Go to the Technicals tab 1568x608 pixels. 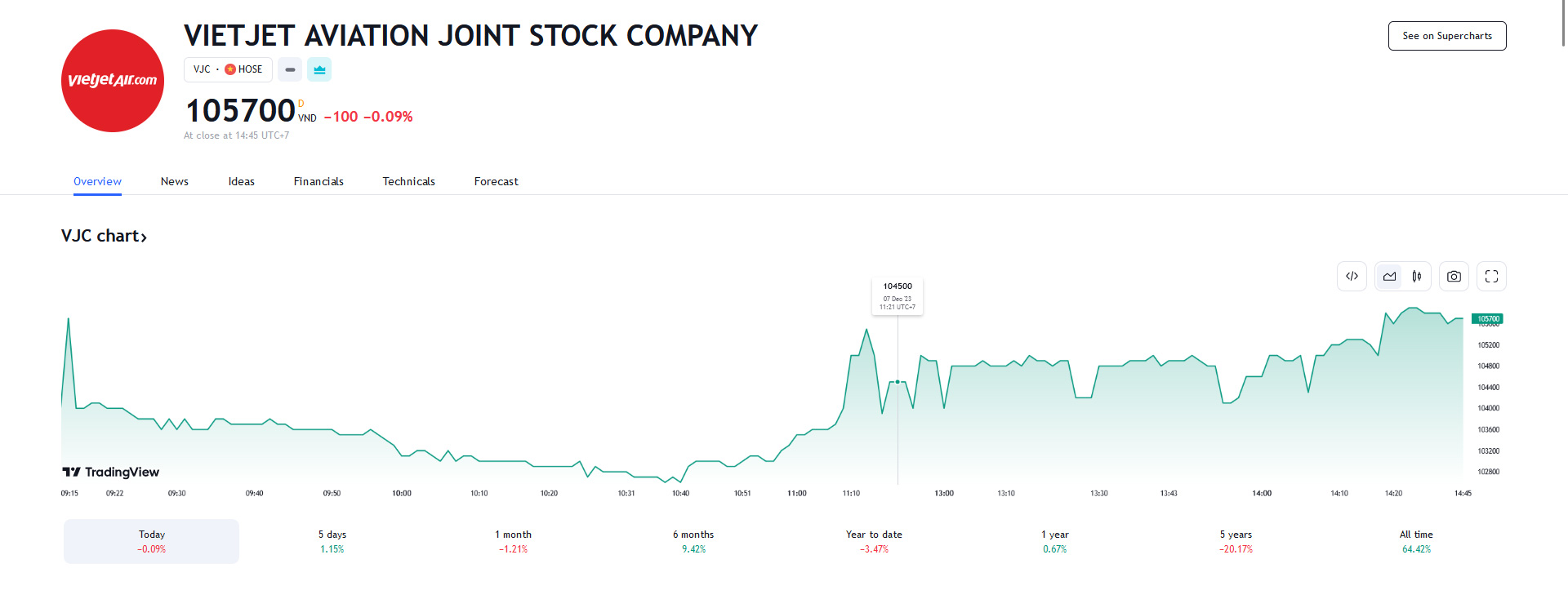tap(408, 181)
